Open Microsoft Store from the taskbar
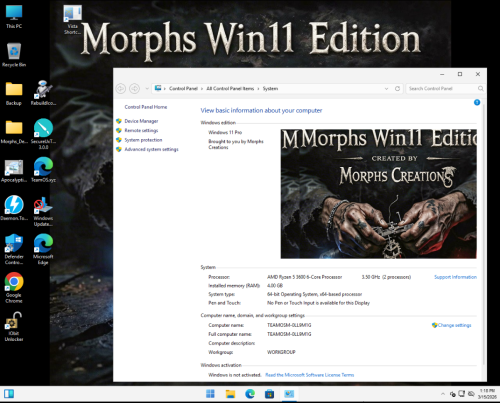Image resolution: width=500 pixels, height=403 pixels. coord(269,394)
